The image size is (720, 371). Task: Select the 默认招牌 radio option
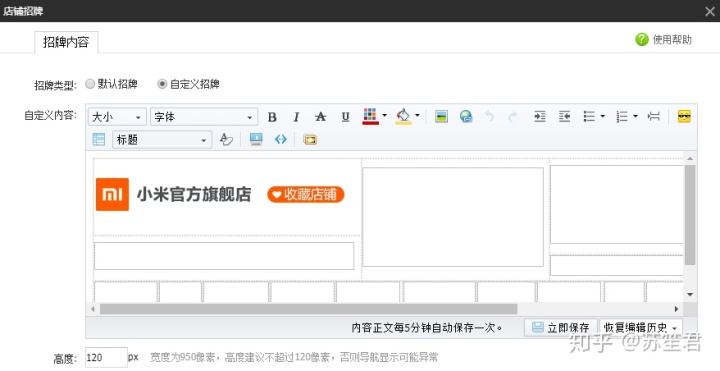point(90,84)
